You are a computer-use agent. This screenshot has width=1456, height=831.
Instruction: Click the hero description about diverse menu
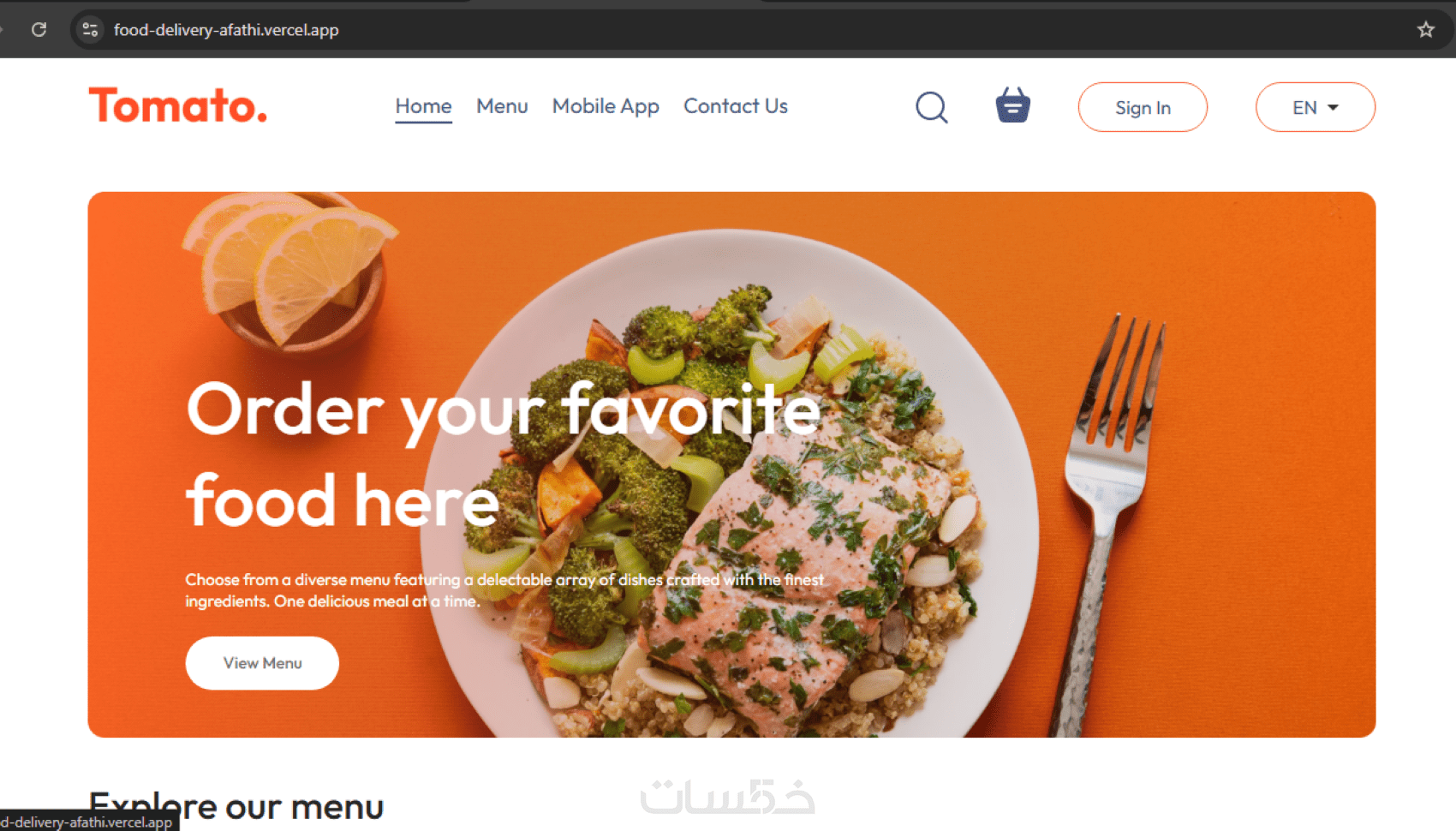tap(504, 590)
